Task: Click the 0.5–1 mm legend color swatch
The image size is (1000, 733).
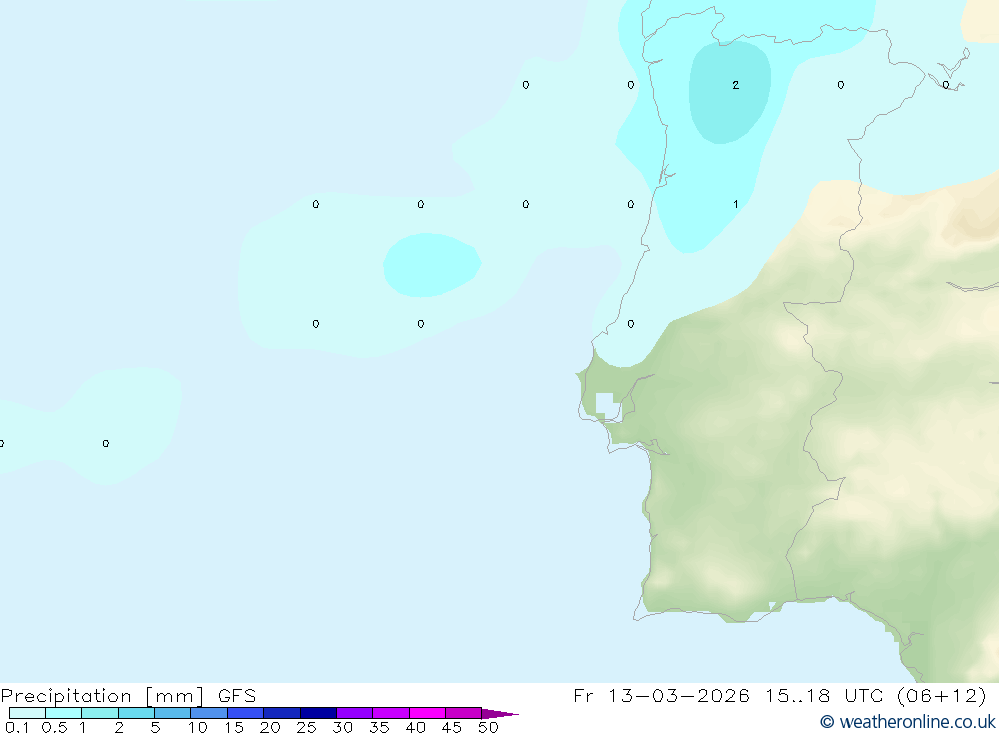Action: tap(64, 713)
